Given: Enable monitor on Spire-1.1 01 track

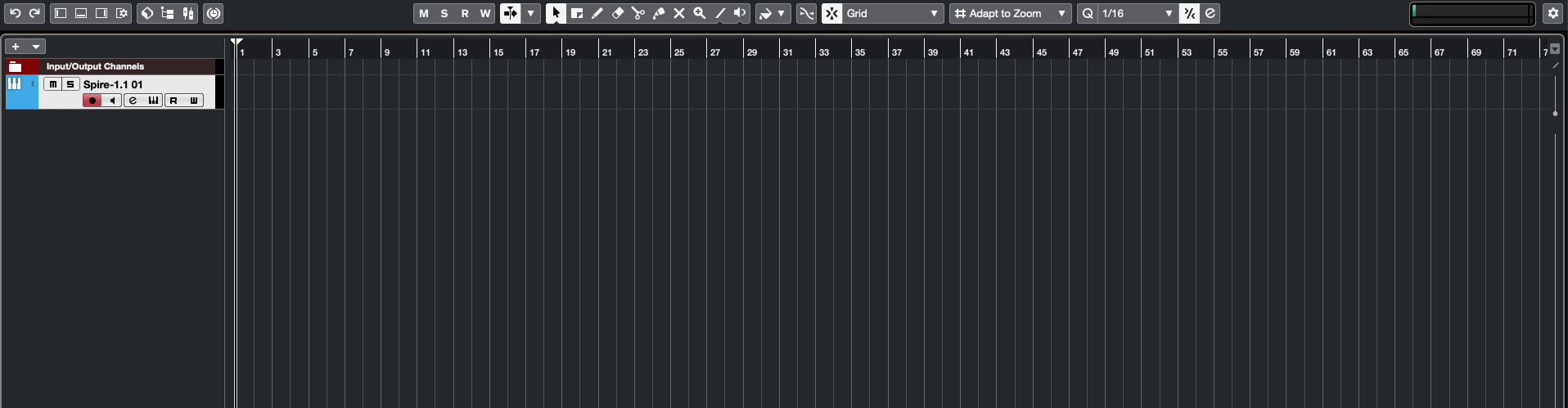Looking at the screenshot, I should [x=112, y=101].
